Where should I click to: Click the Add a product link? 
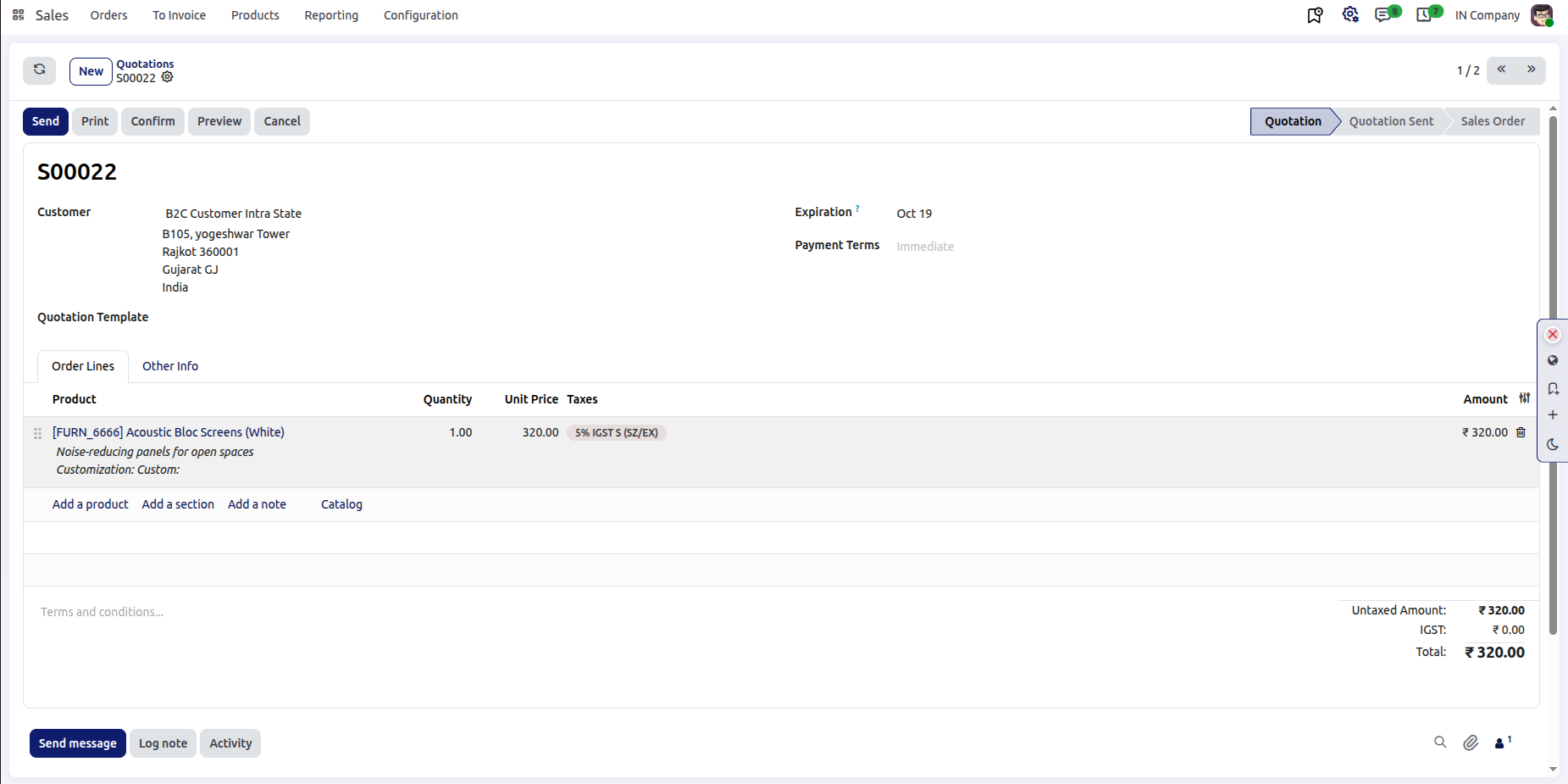click(91, 504)
